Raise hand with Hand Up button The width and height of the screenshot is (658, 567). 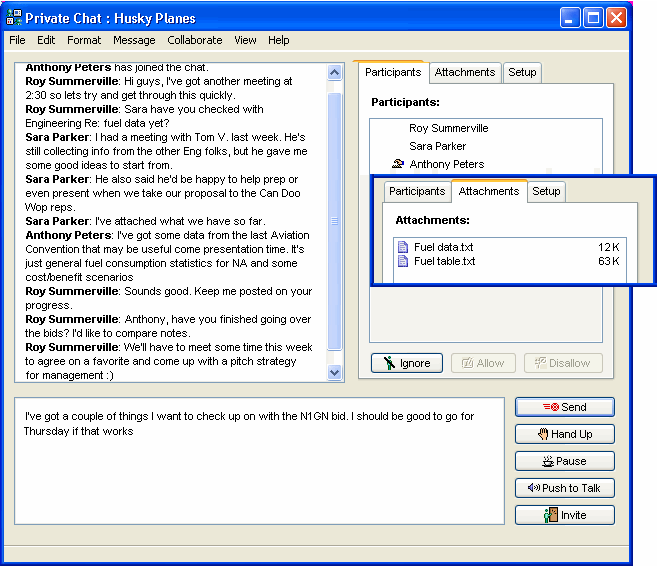coord(564,434)
